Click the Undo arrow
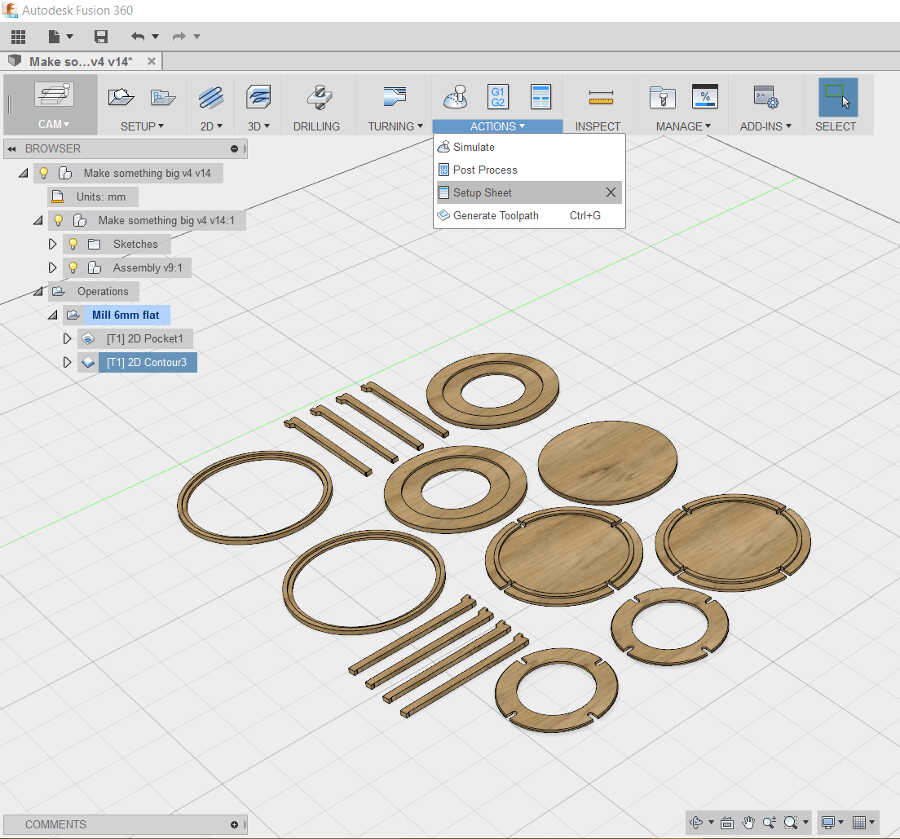This screenshot has width=900, height=839. [x=137, y=37]
